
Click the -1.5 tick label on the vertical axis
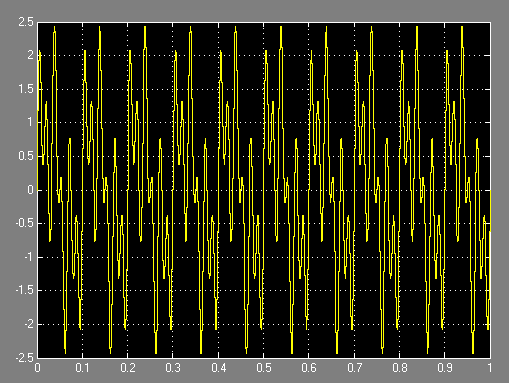[x=25, y=290]
